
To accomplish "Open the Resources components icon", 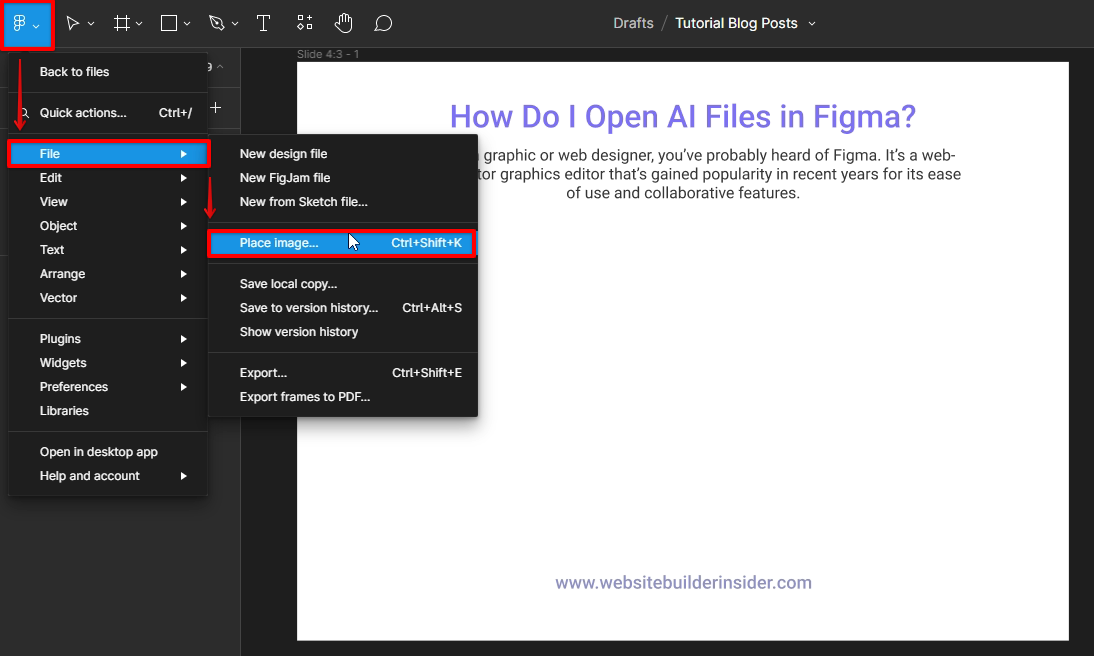I will (x=305, y=23).
